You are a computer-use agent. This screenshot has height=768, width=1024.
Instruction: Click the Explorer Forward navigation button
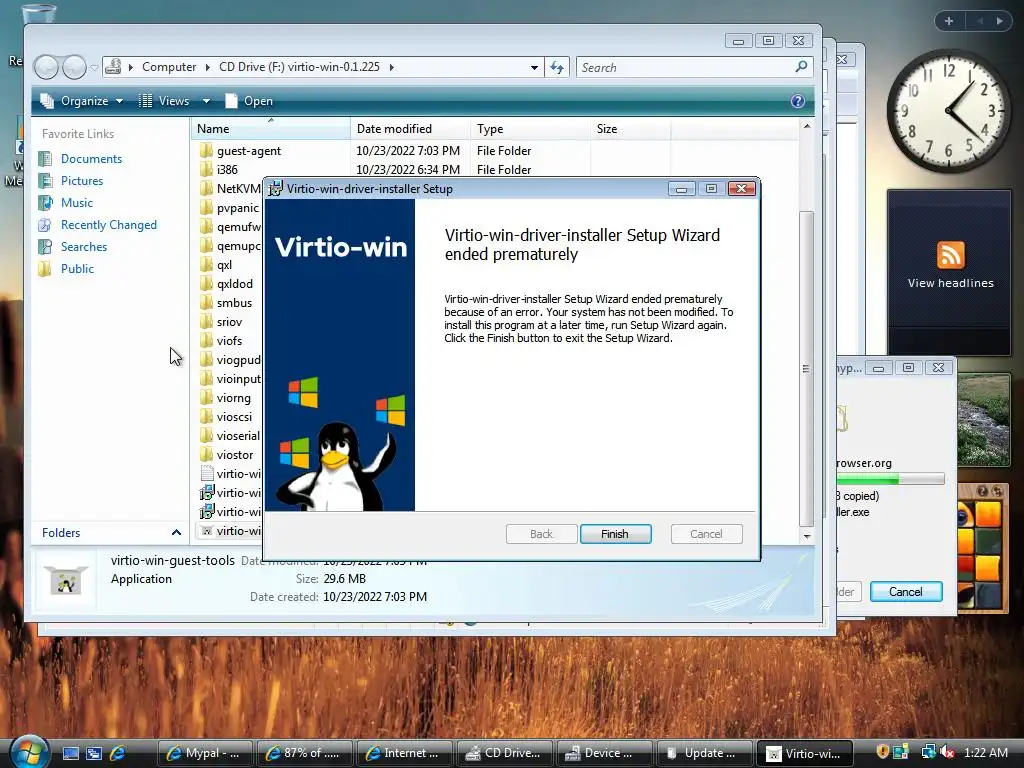(74, 67)
